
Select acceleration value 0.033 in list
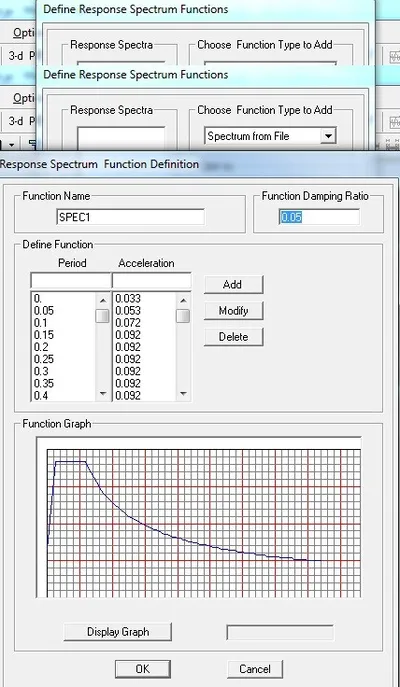pyautogui.click(x=128, y=299)
